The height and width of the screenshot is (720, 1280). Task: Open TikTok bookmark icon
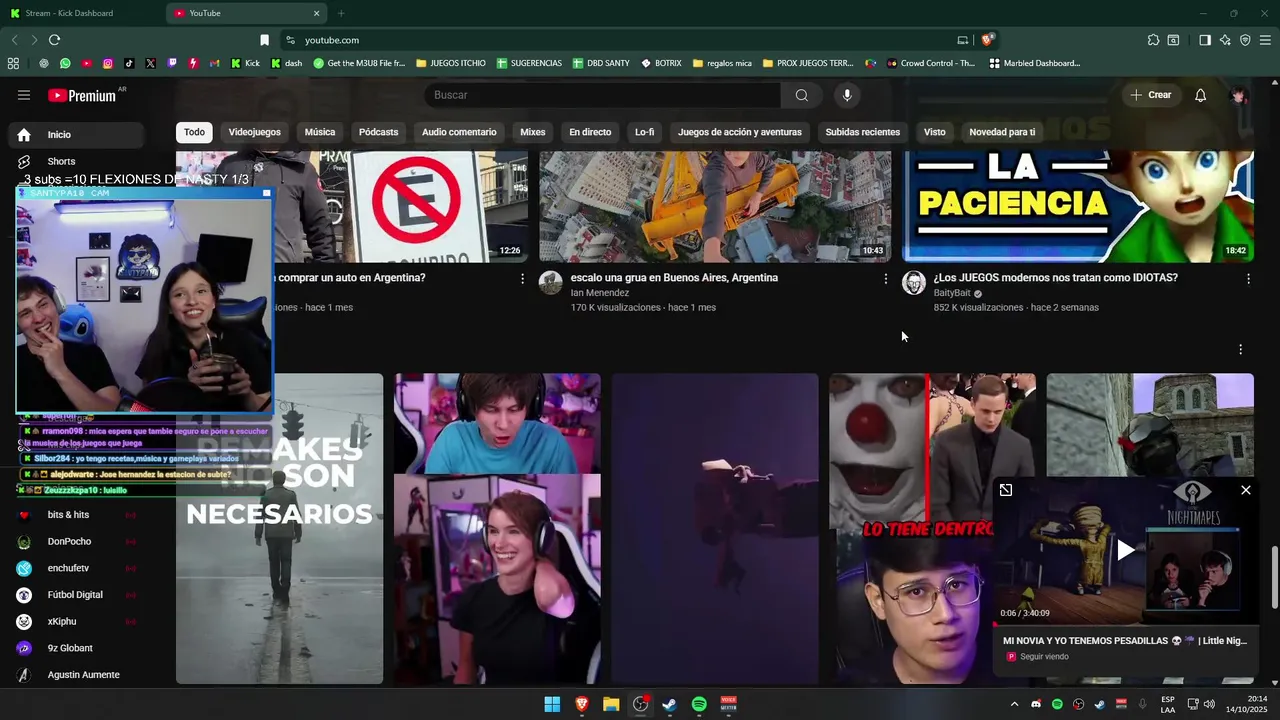pyautogui.click(x=129, y=63)
